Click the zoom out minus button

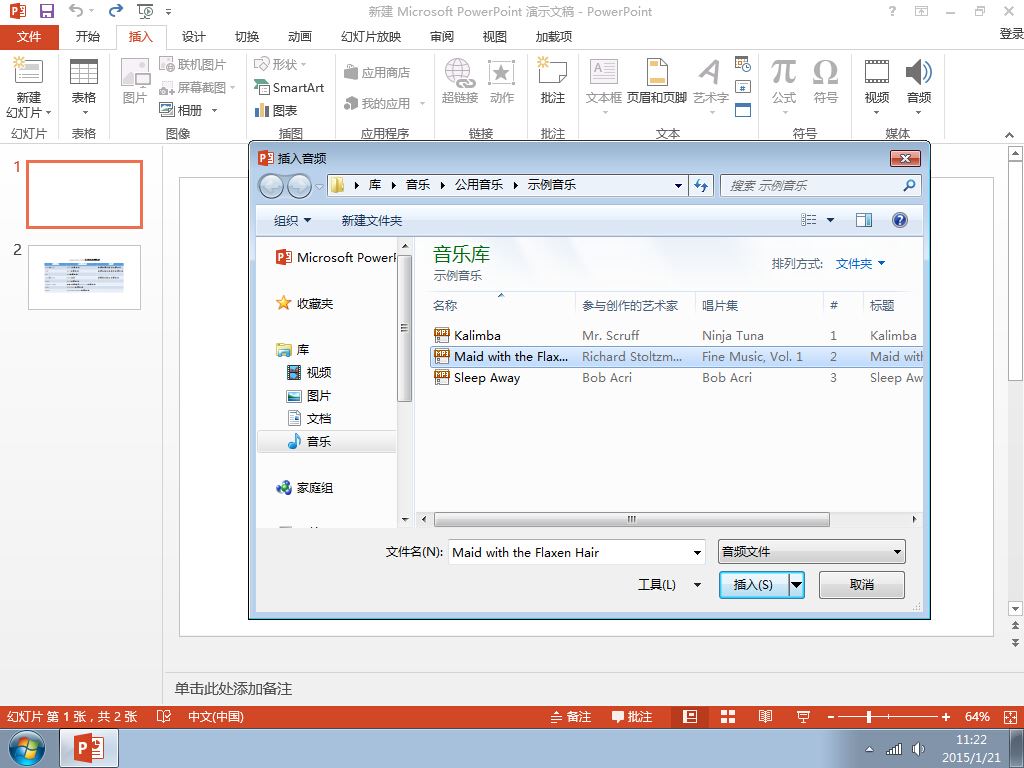coord(831,716)
